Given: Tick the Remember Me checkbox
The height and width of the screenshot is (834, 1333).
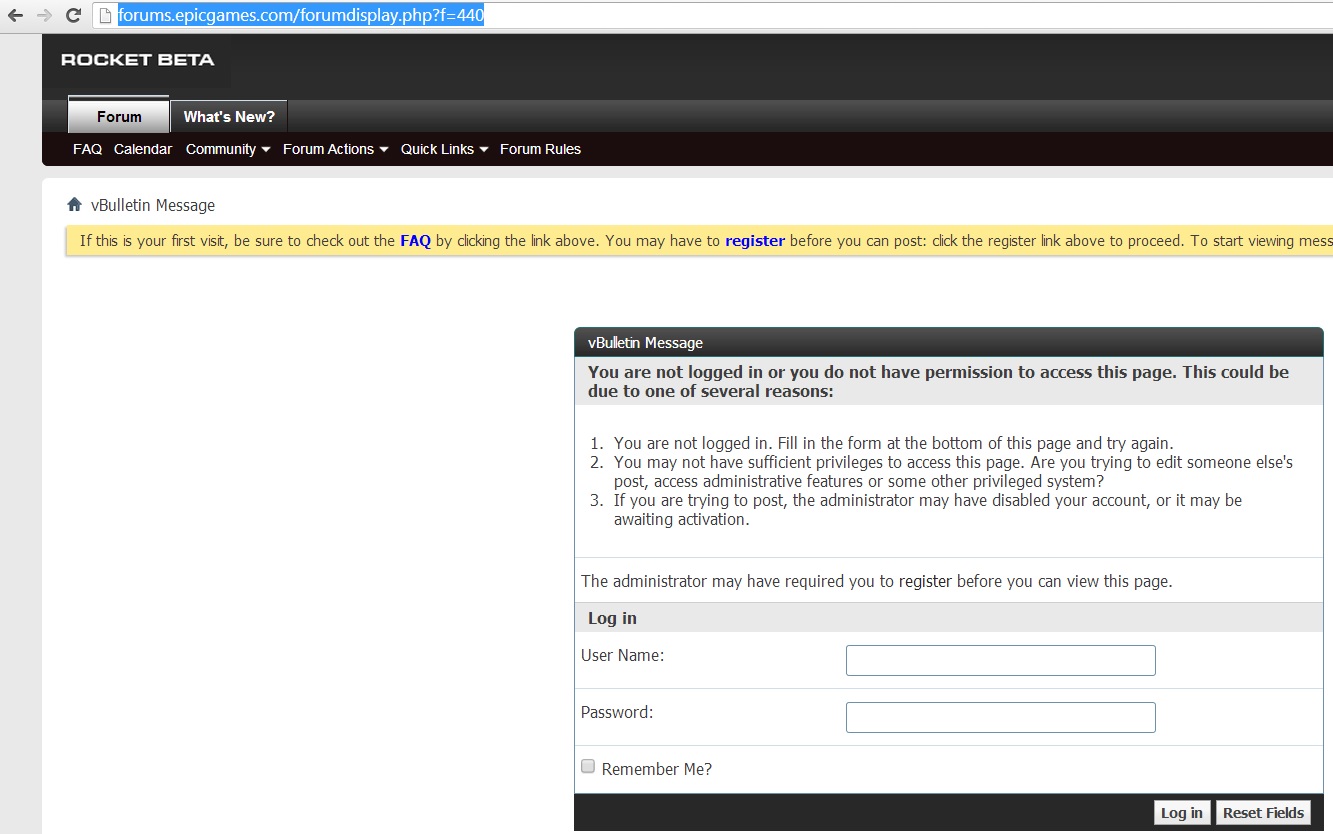Looking at the screenshot, I should pyautogui.click(x=588, y=767).
